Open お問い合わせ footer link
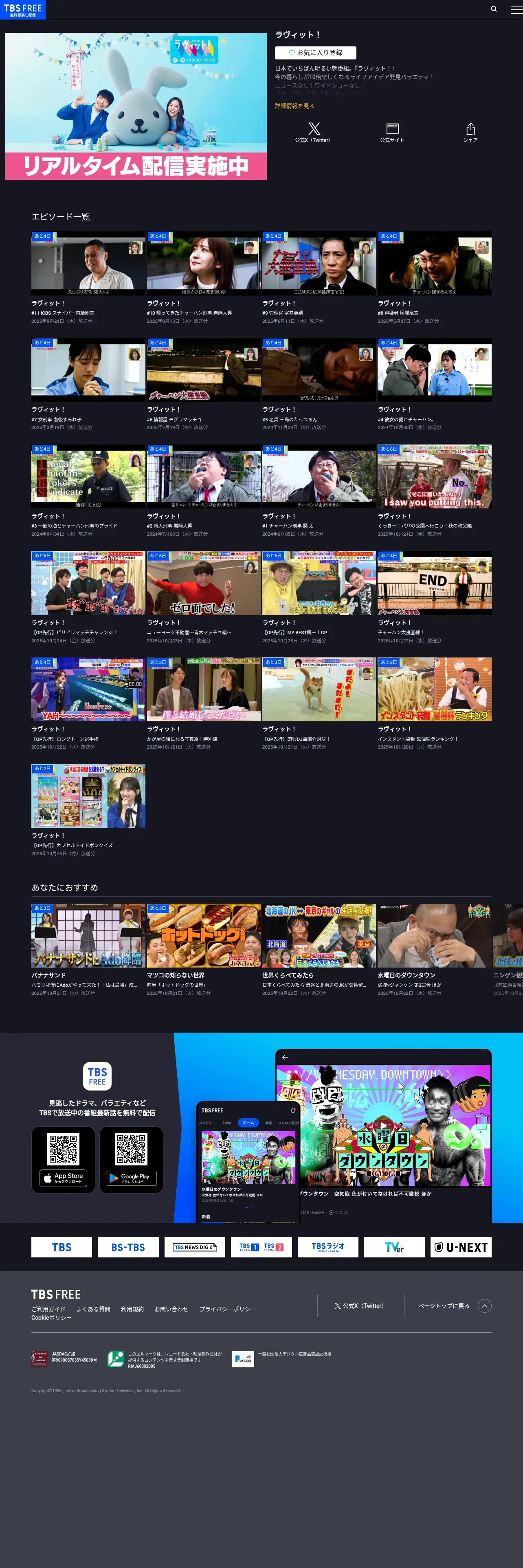The width and height of the screenshot is (523, 1568). point(171,1309)
